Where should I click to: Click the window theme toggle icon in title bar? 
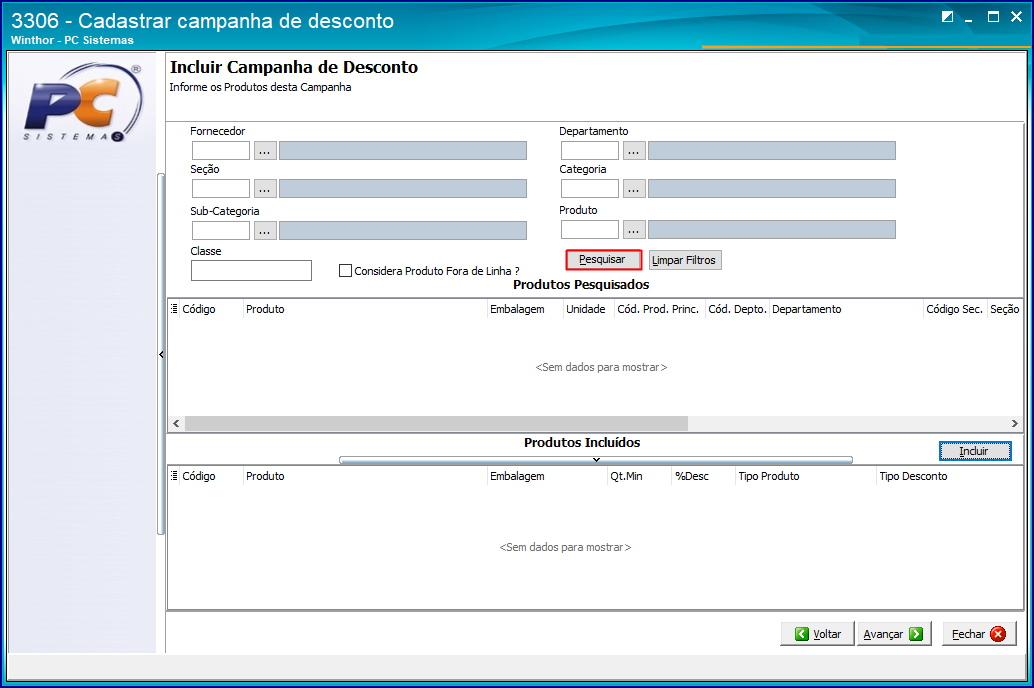tap(948, 16)
